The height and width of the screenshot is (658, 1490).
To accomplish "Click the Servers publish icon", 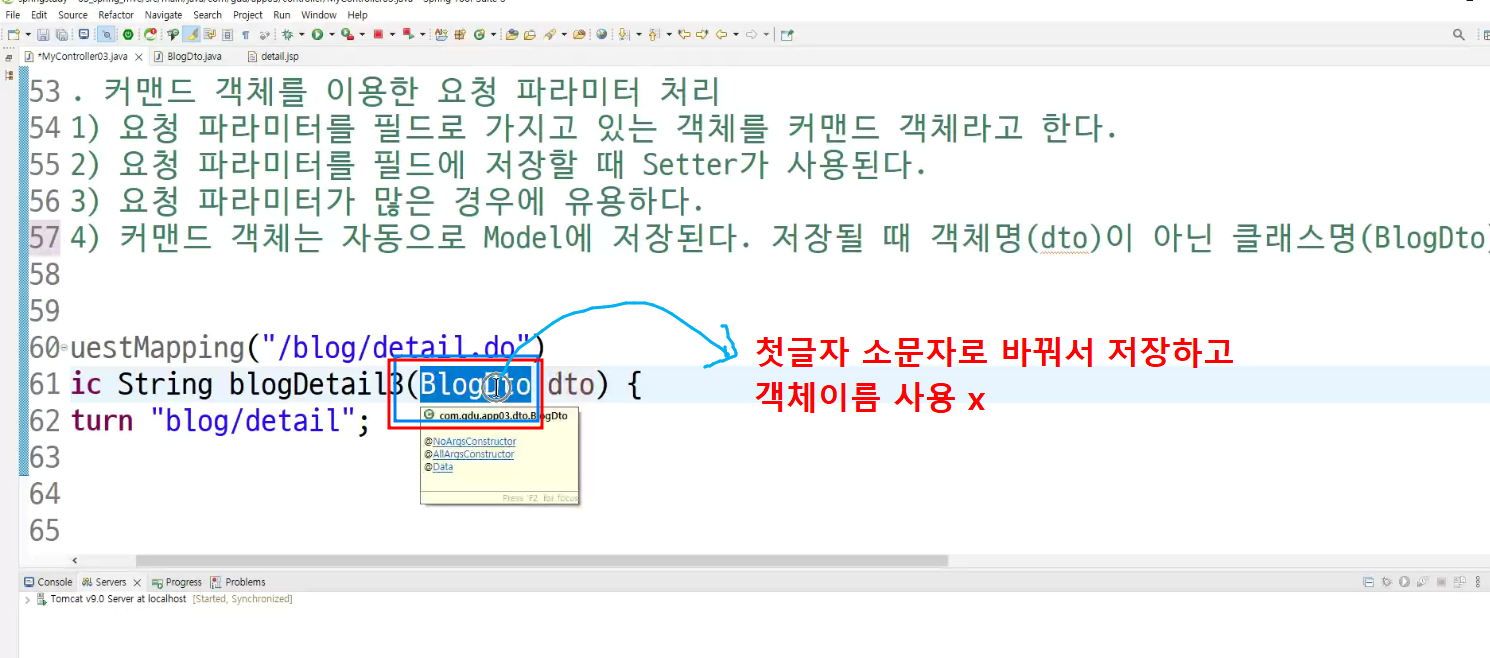I will [1459, 582].
